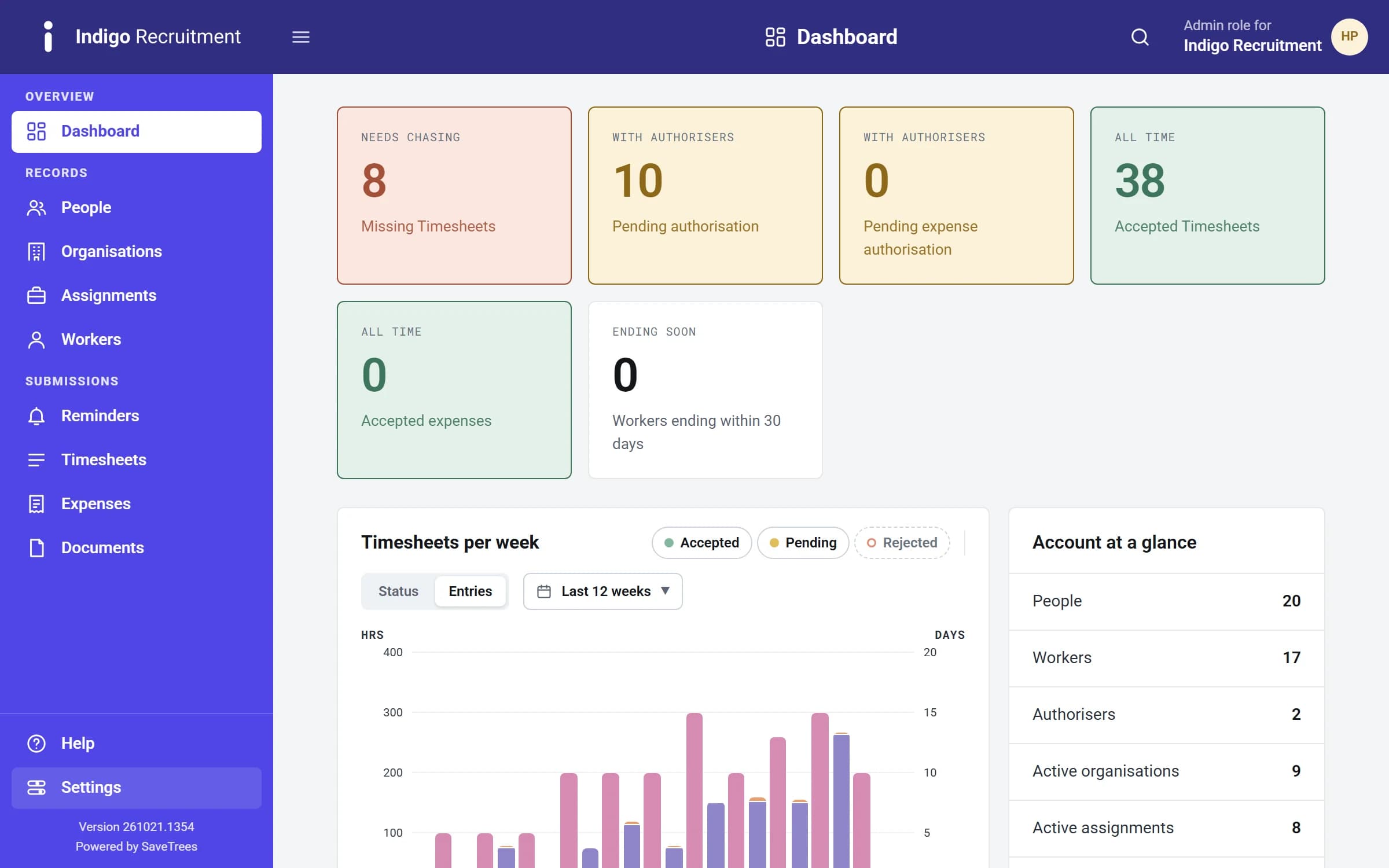The height and width of the screenshot is (868, 1389).
Task: Toggle the Rejected series filter
Action: pos(902,543)
